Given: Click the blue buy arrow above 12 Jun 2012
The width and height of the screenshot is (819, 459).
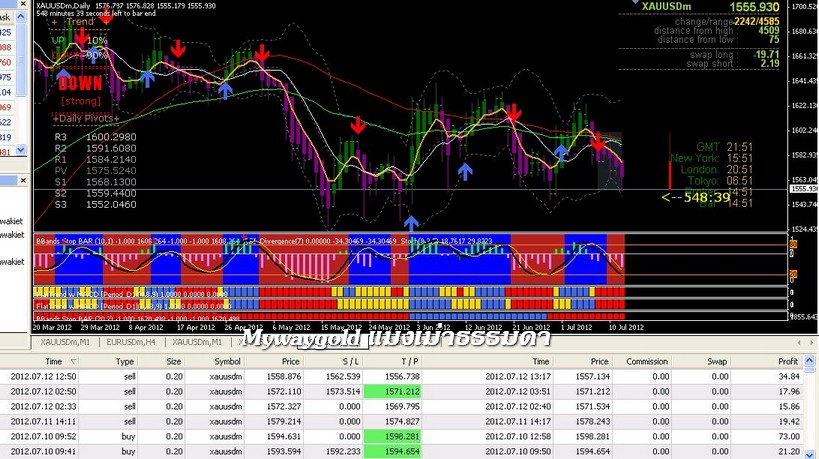Looking at the screenshot, I should click(x=465, y=171).
